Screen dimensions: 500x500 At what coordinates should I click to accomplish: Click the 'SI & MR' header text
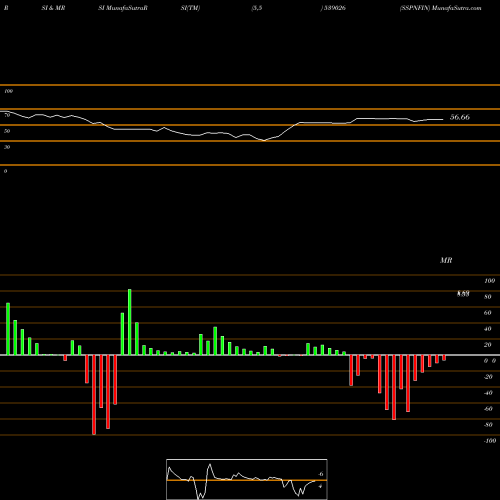(x=53, y=8)
